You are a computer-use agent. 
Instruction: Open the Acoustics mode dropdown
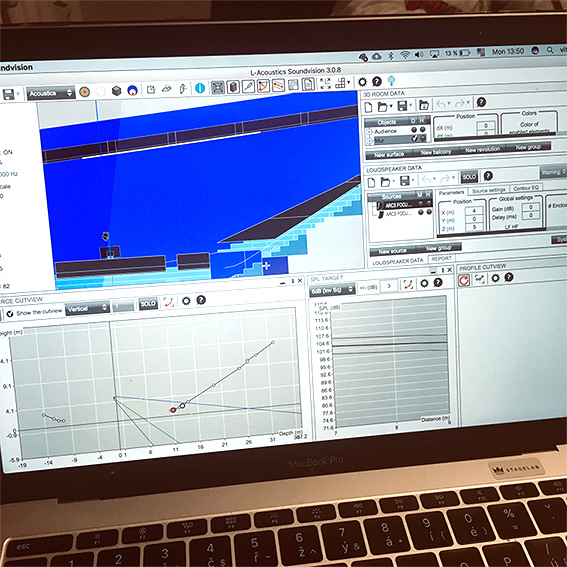(51, 93)
